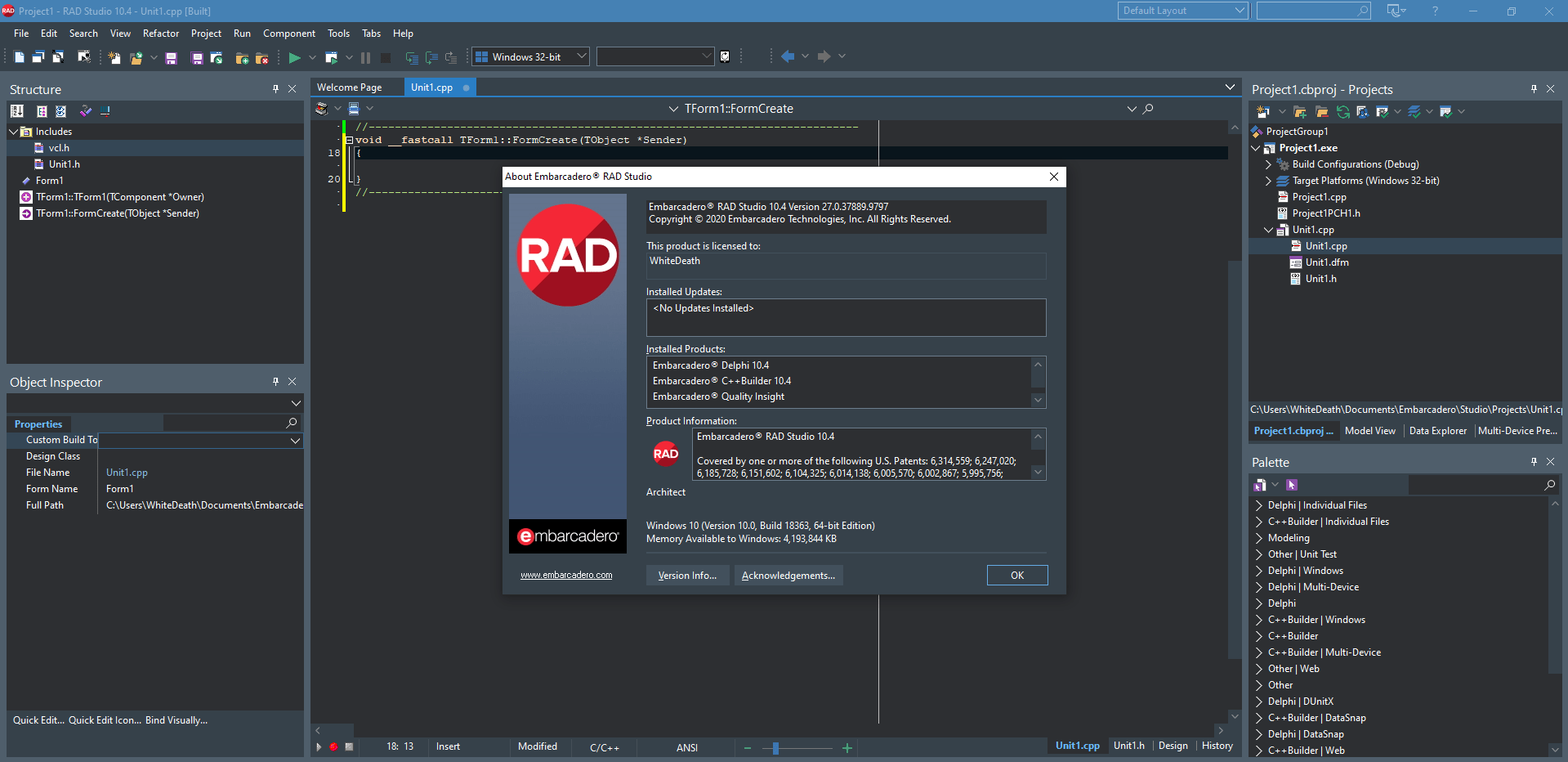This screenshot has width=1568, height=762.
Task: Pin the Palette panel
Action: (1534, 462)
